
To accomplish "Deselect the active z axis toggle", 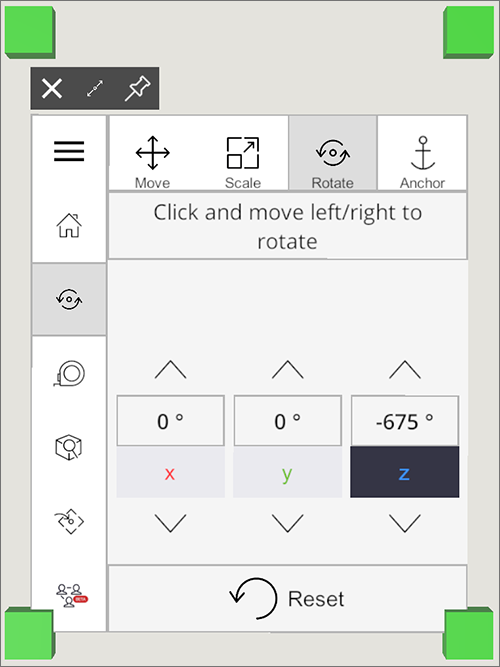I will tap(405, 472).
